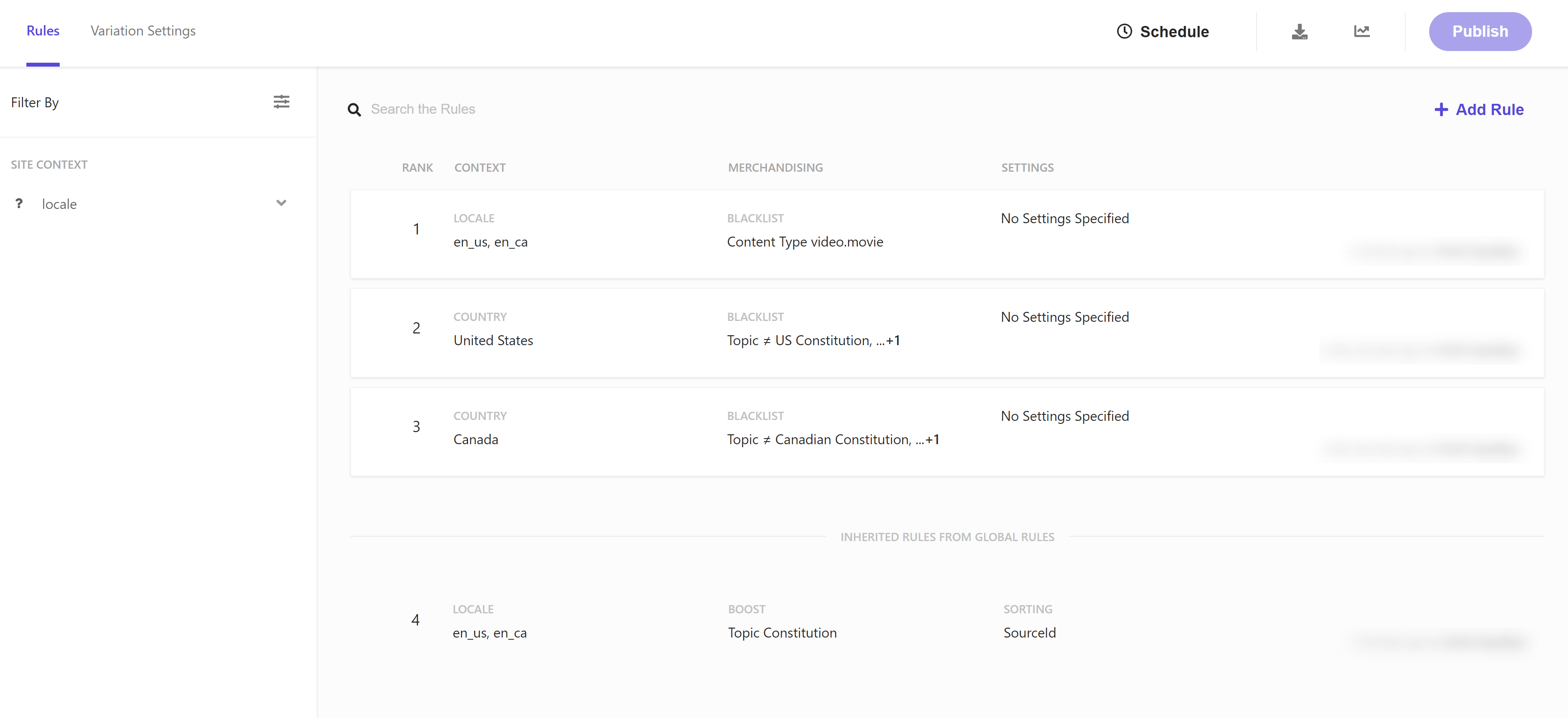Focus the Search the Rules field
Image resolution: width=1568 pixels, height=718 pixels.
pyautogui.click(x=423, y=109)
